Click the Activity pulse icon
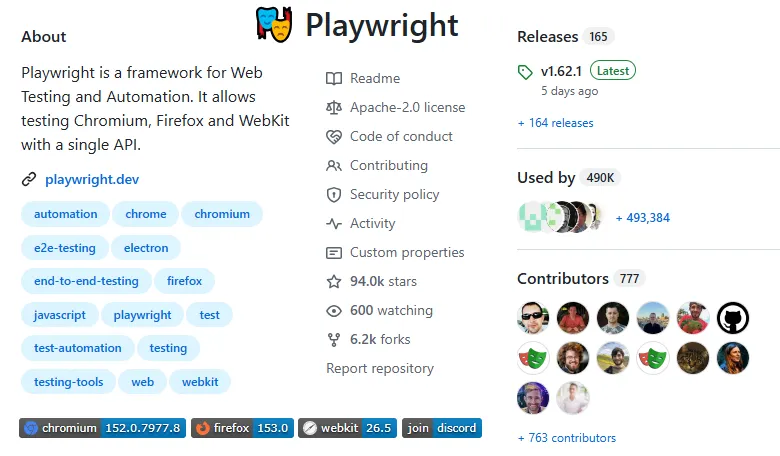780x456 pixels. 334,224
